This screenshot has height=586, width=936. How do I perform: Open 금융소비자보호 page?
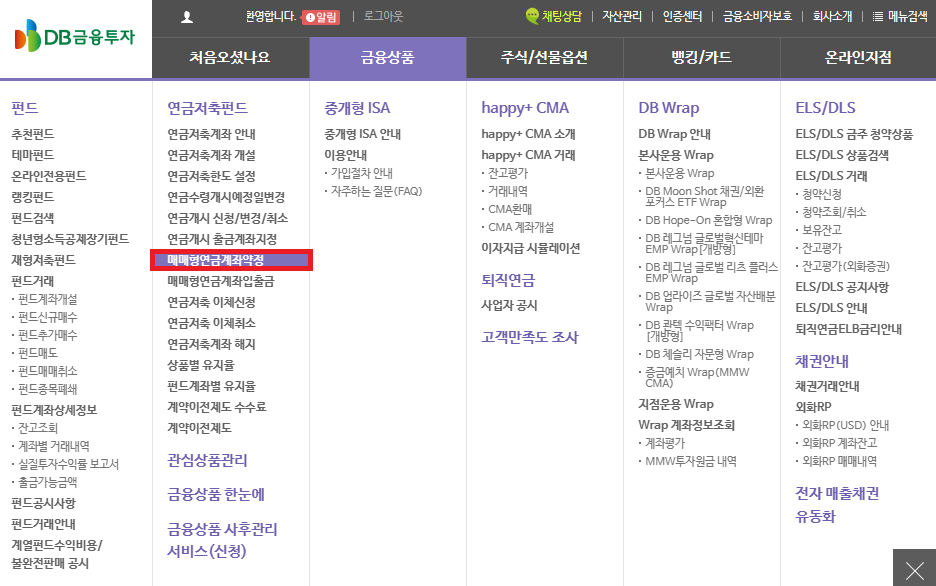(x=757, y=17)
